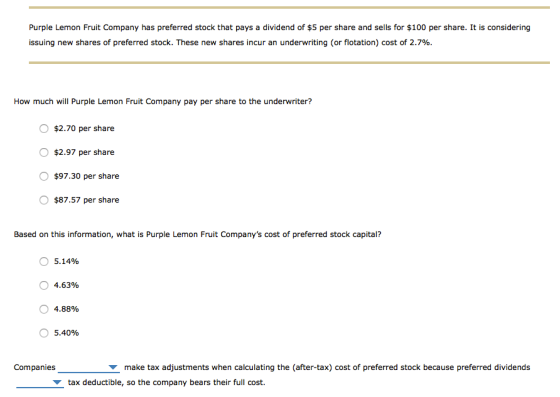The width and height of the screenshot is (560, 397).
Task: Click the line stating flotation cost of 2.7%
Action: (230, 42)
